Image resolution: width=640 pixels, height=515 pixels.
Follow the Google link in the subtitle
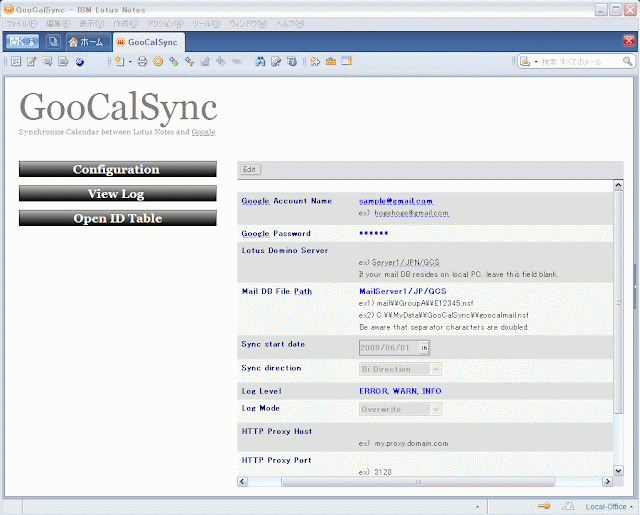[x=203, y=132]
